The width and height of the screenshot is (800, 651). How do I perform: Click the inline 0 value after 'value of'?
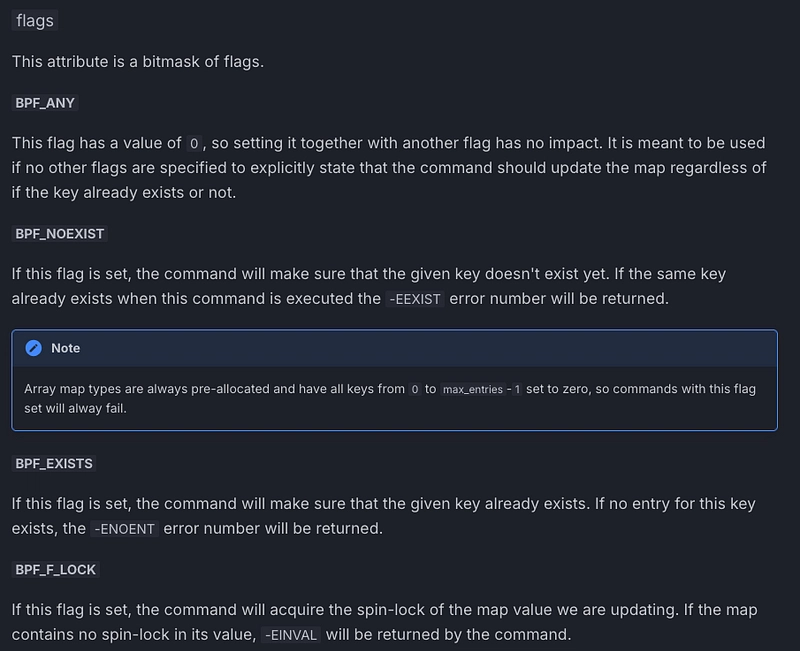[x=194, y=143]
